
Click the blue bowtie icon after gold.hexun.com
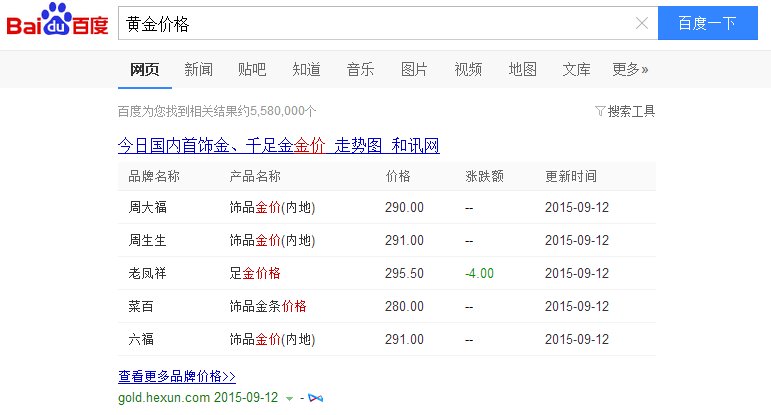(316, 398)
